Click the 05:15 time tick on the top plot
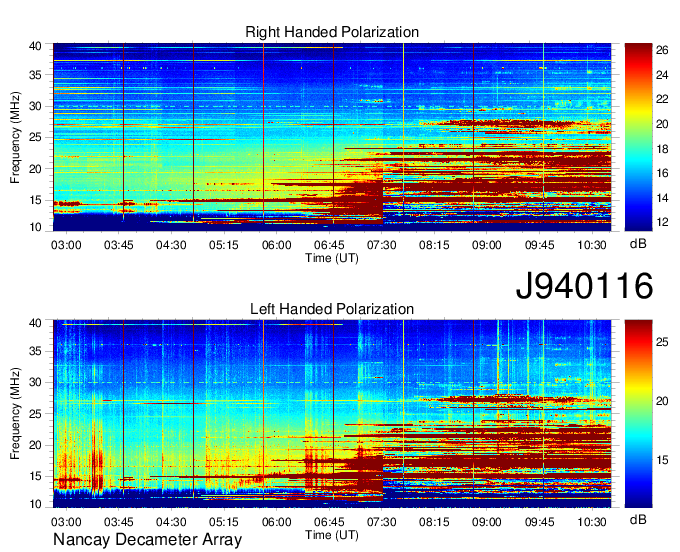This screenshot has width=680, height=552. [x=224, y=245]
